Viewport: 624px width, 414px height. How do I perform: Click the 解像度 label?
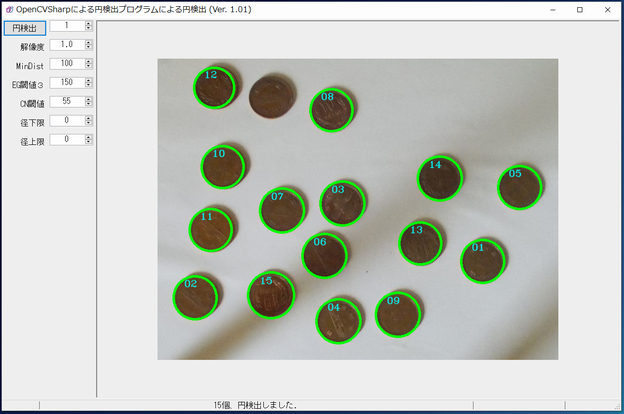[32, 47]
